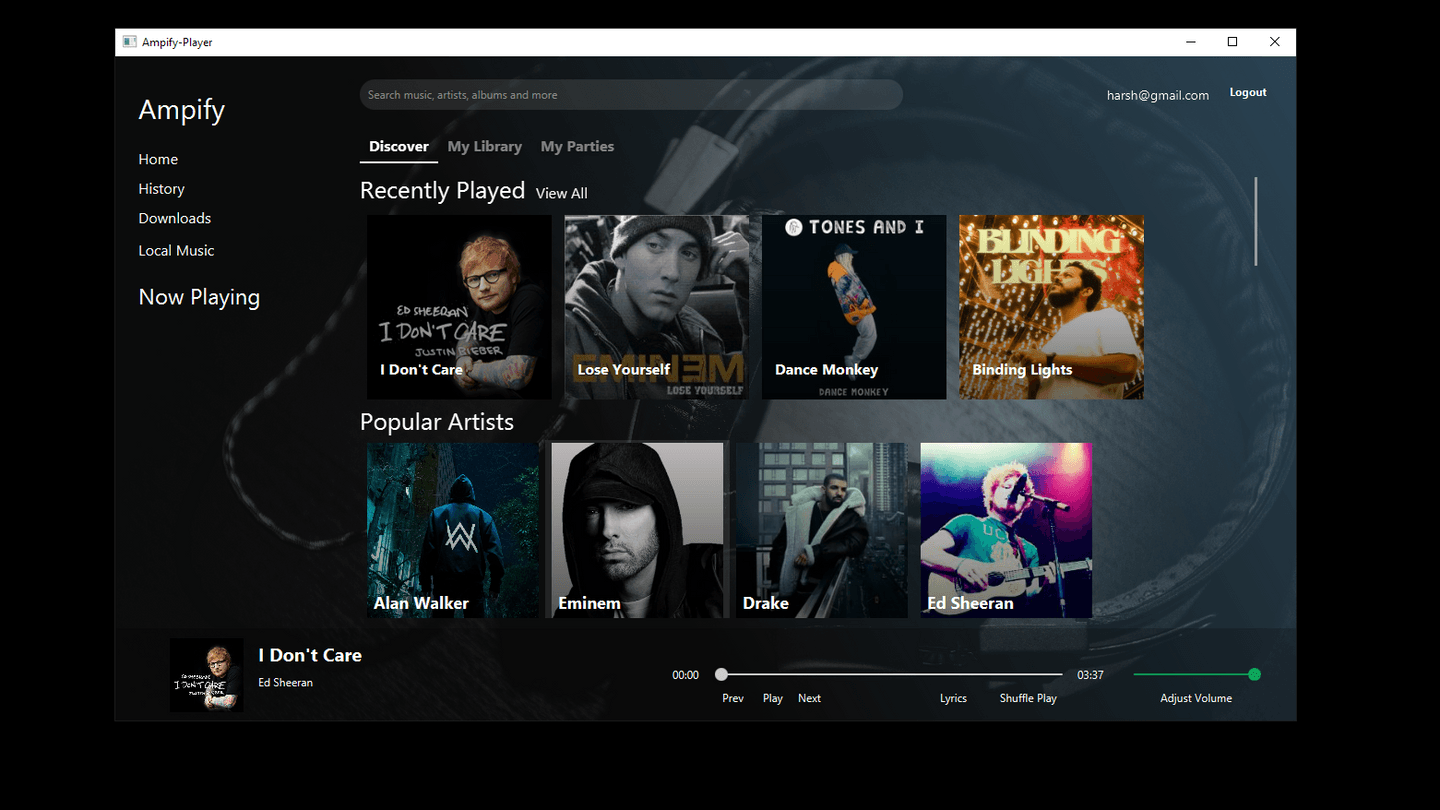Click the 03:37 track duration label
Viewport: 1440px width, 810px height.
[1090, 675]
